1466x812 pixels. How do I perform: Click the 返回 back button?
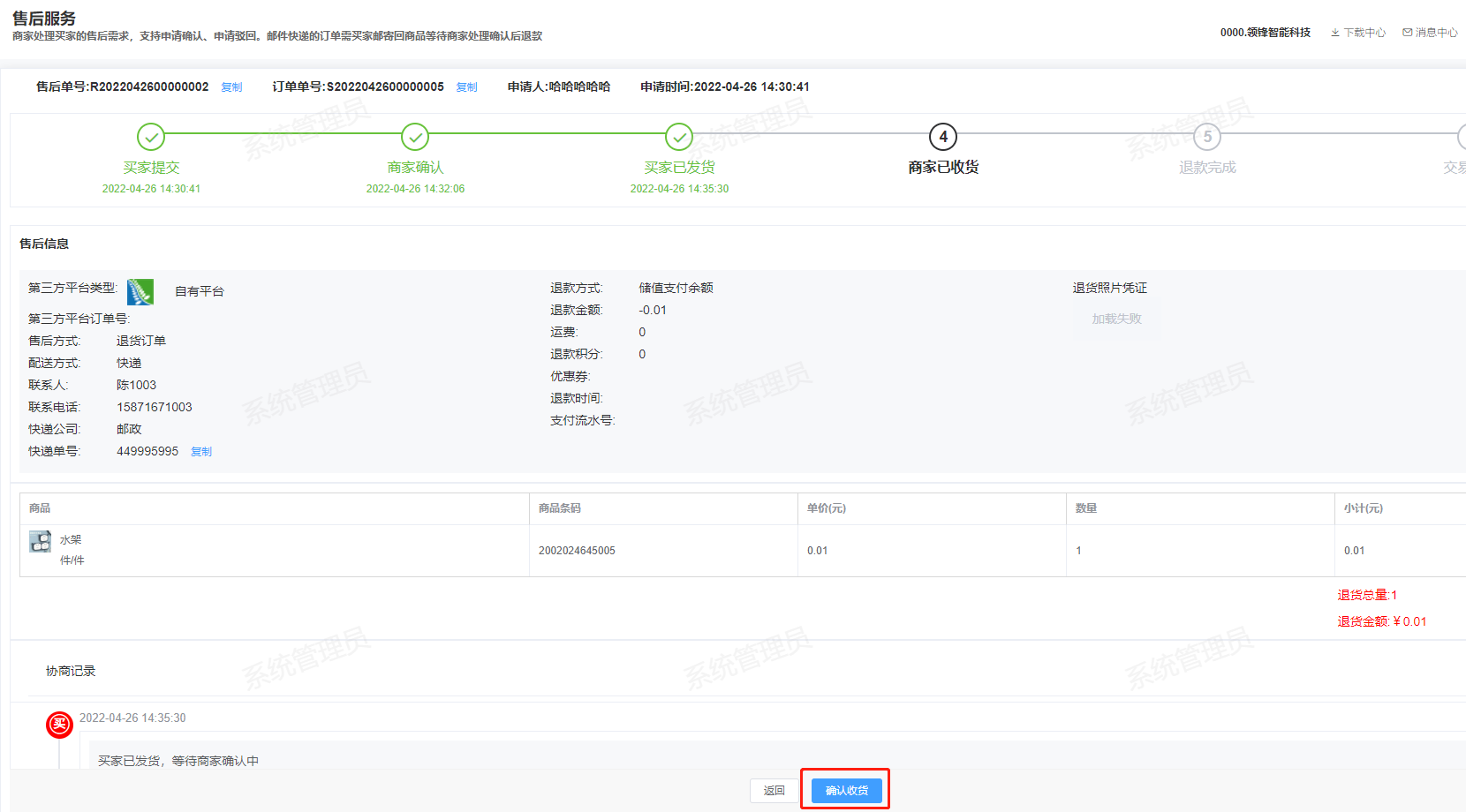(775, 791)
